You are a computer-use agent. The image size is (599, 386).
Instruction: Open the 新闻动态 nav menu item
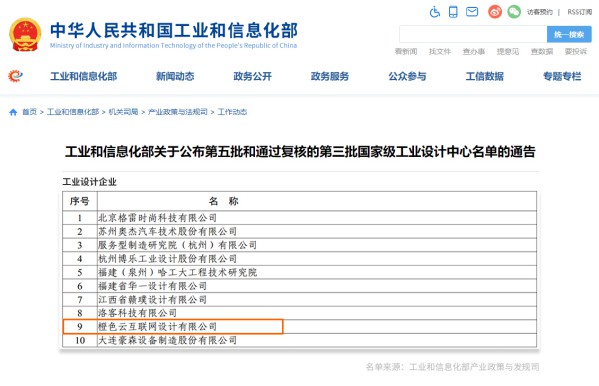coord(175,76)
